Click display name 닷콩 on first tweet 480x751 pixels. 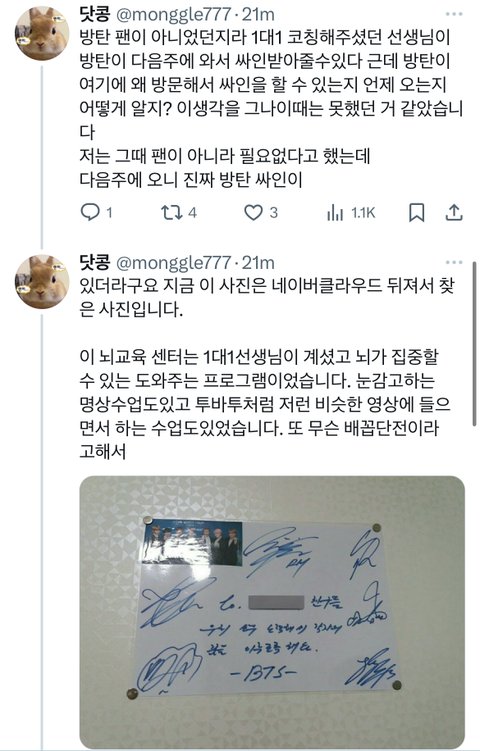(x=94, y=14)
